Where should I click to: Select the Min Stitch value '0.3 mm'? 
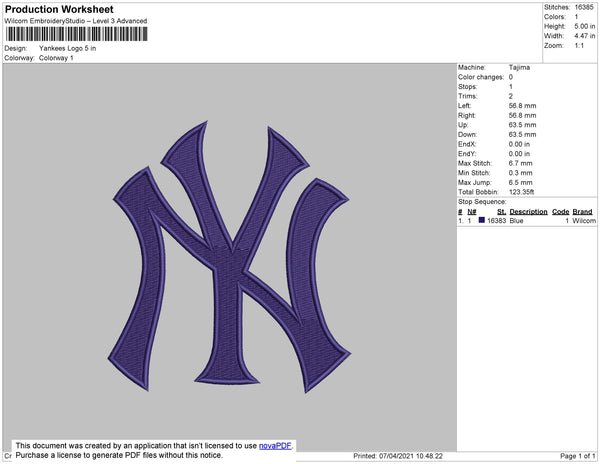(520, 173)
